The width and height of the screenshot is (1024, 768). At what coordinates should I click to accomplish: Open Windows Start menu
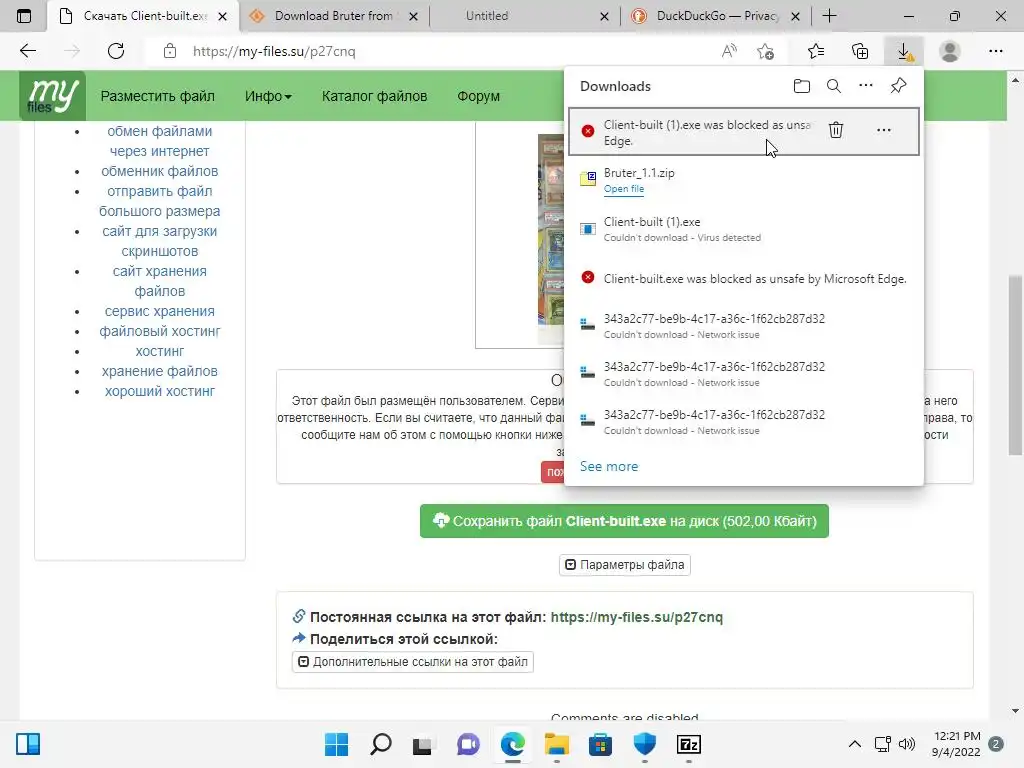pyautogui.click(x=336, y=744)
